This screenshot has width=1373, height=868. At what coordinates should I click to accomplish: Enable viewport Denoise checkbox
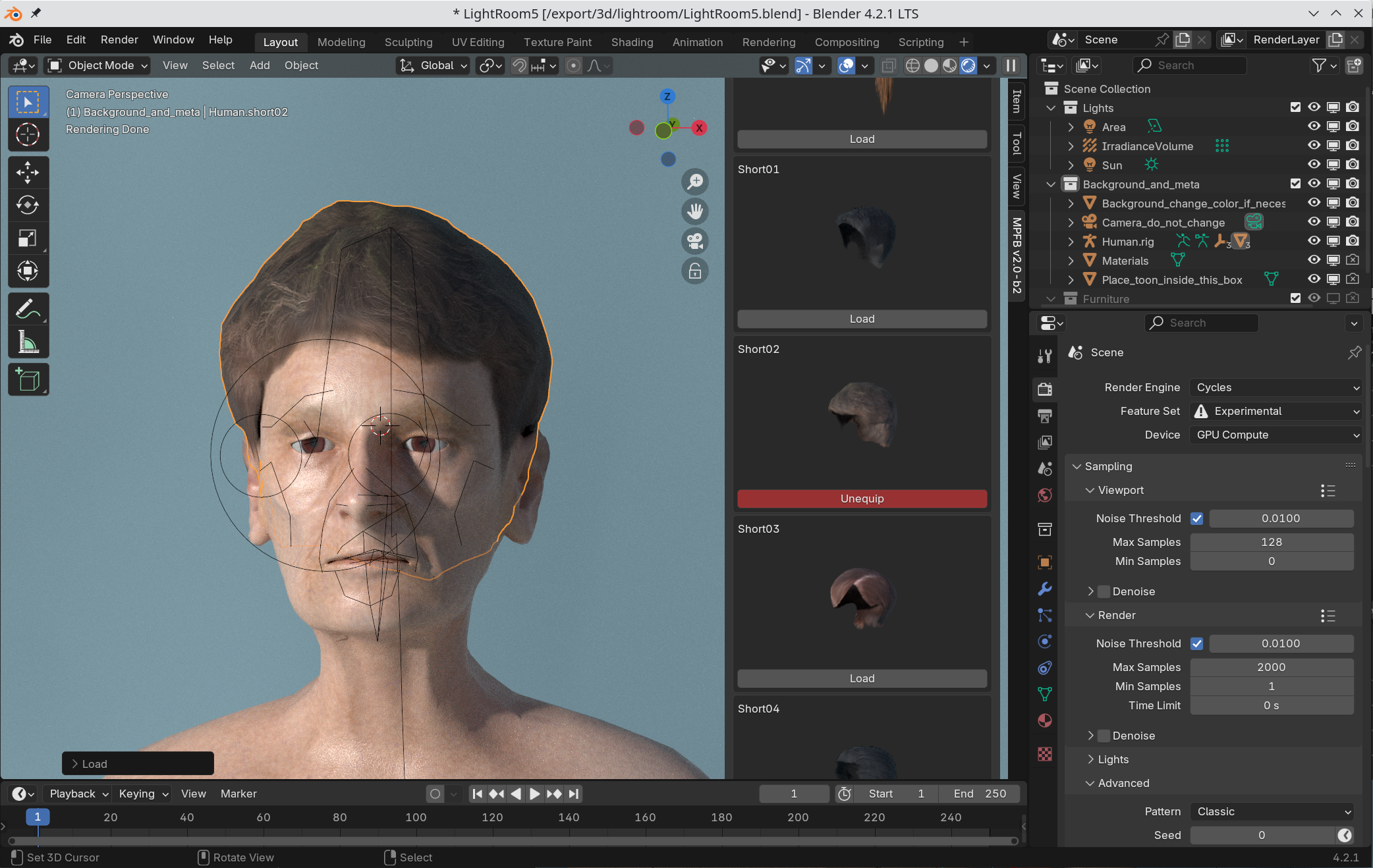tap(1104, 591)
